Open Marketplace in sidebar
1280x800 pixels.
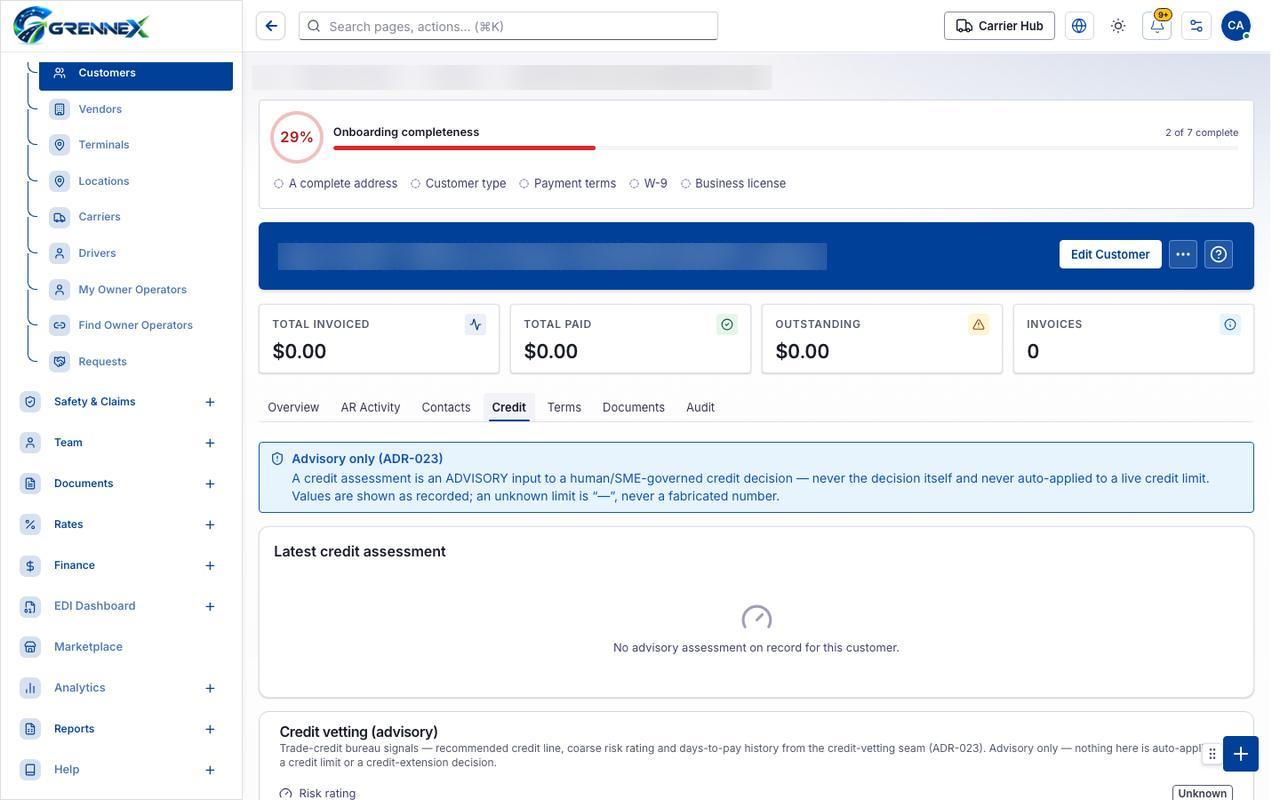click(88, 647)
